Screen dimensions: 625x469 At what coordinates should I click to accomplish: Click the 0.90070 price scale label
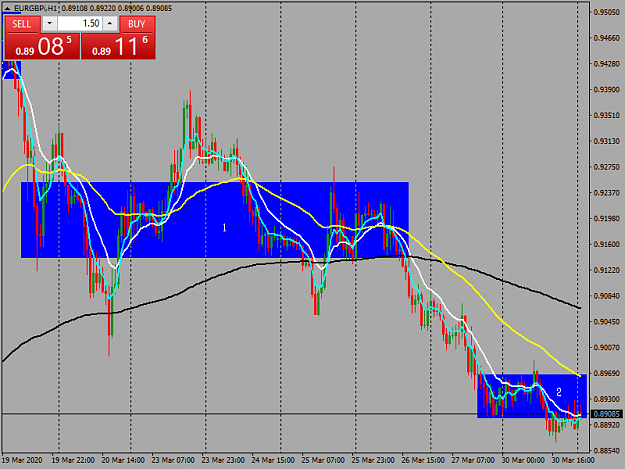(x=607, y=347)
